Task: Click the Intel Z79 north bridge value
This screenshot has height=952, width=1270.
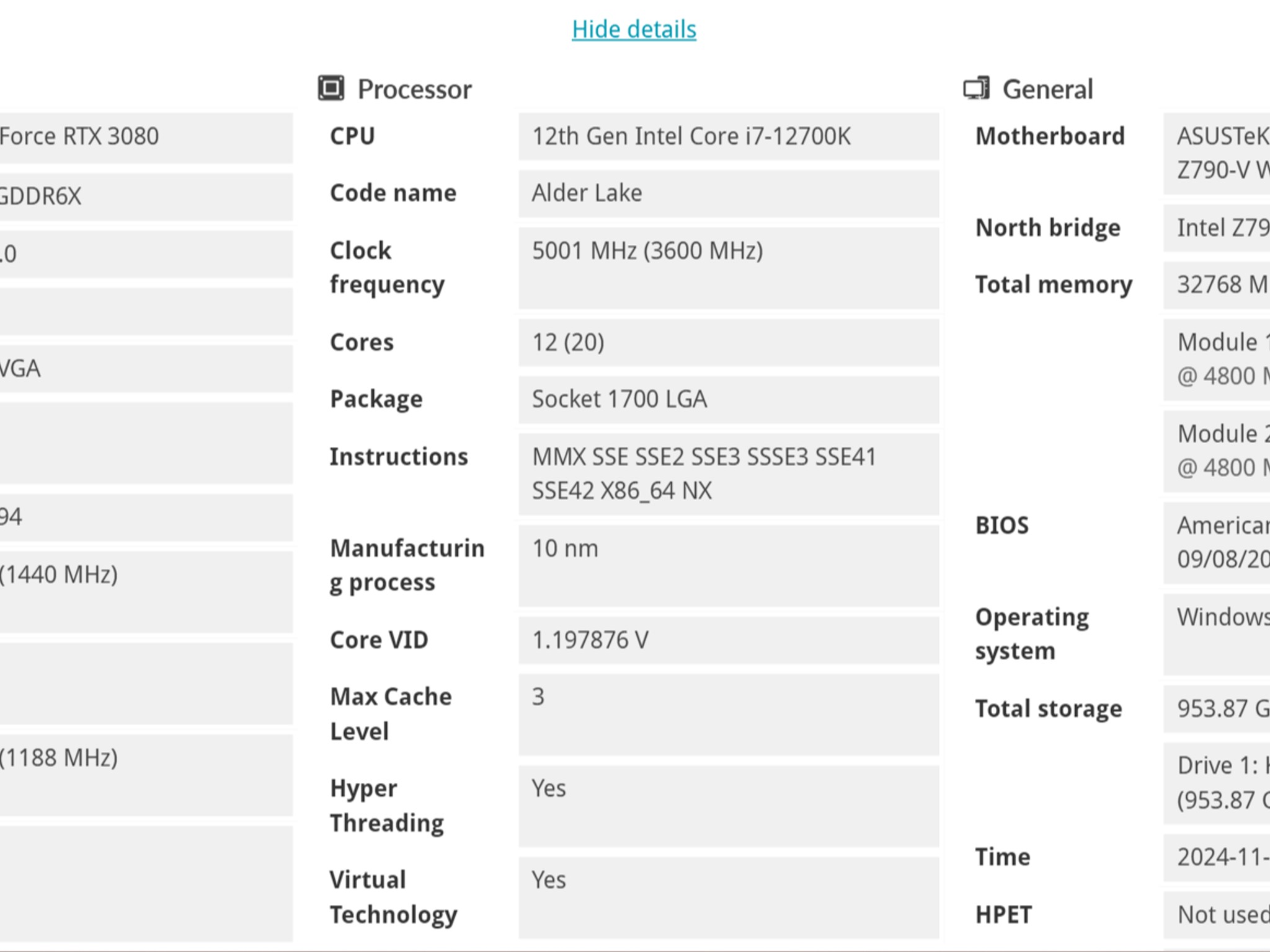Action: pos(1217,228)
